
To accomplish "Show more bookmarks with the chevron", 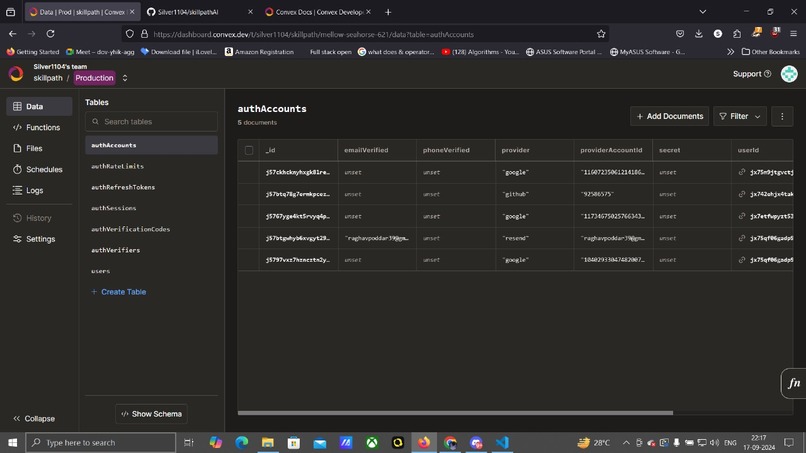I will pyautogui.click(x=730, y=52).
